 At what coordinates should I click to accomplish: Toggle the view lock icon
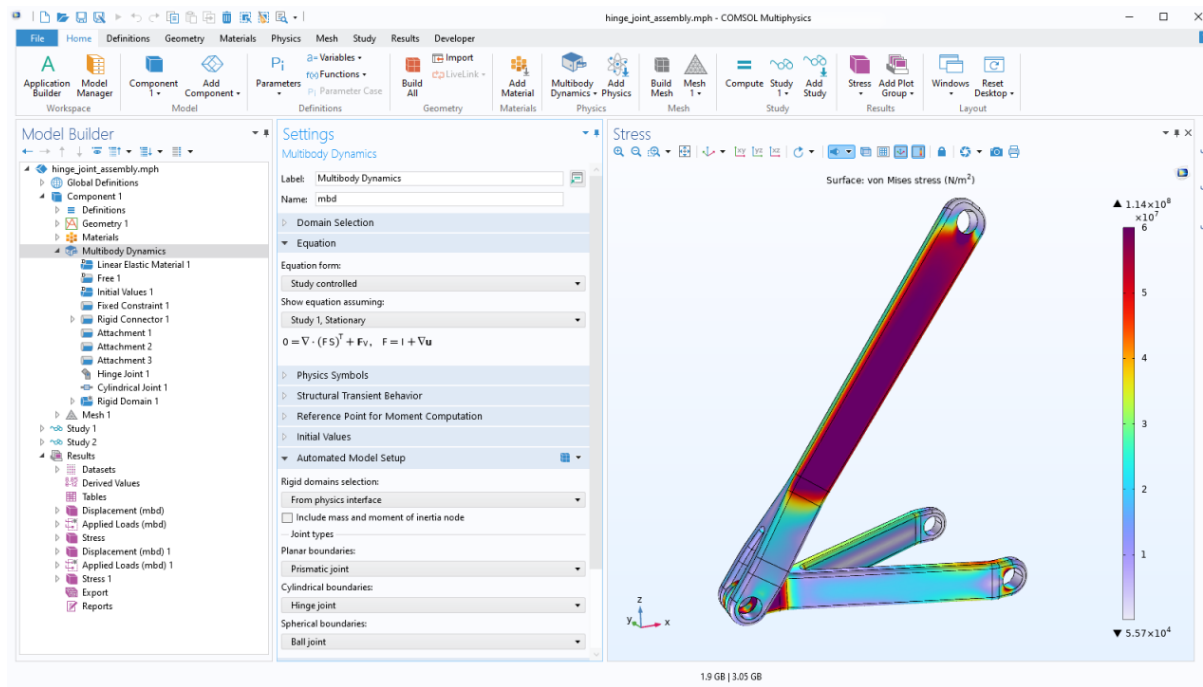pos(941,152)
